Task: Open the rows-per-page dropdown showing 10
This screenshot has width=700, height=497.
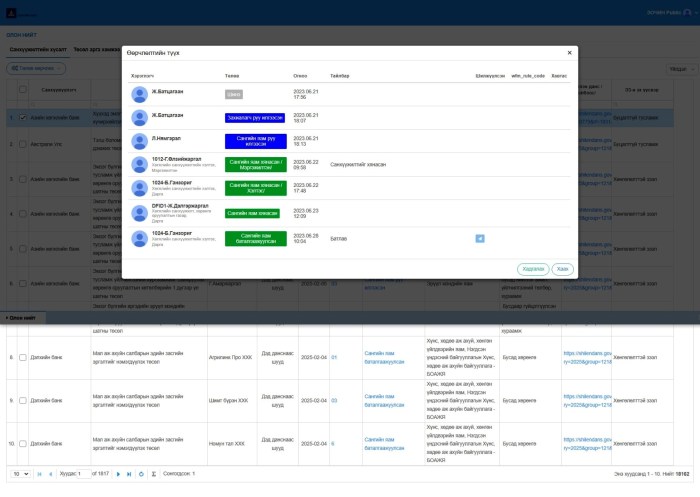Action: (x=20, y=474)
